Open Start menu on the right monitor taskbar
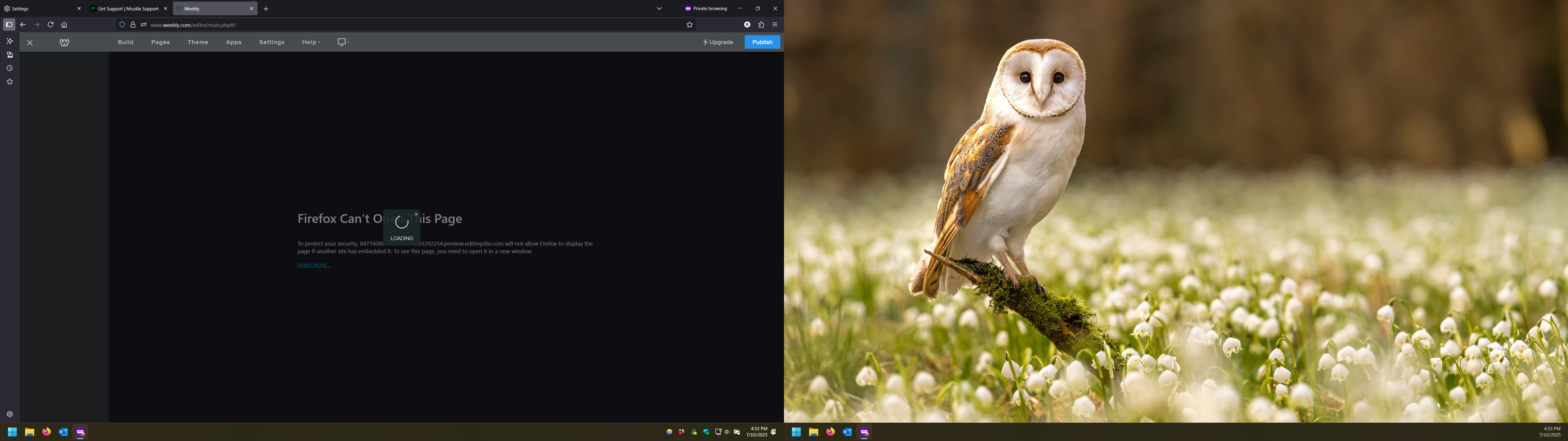This screenshot has height=441, width=1568. 796,432
